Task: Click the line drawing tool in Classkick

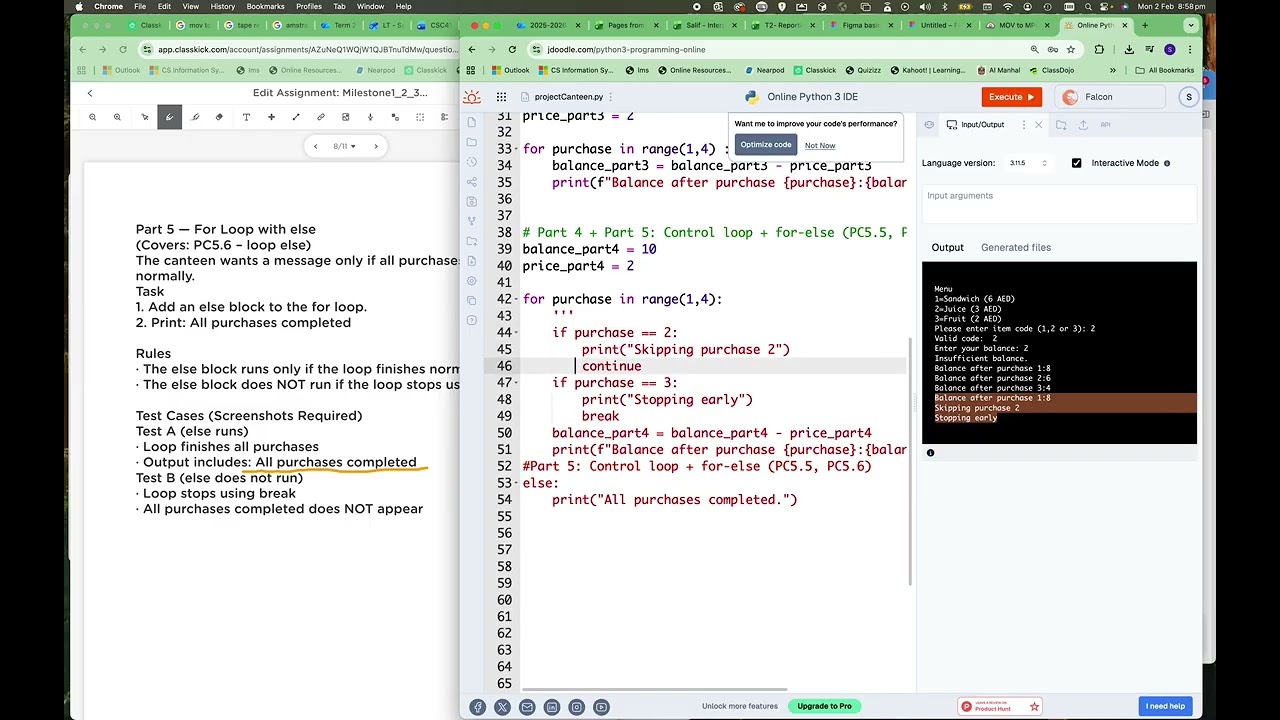Action: [296, 117]
